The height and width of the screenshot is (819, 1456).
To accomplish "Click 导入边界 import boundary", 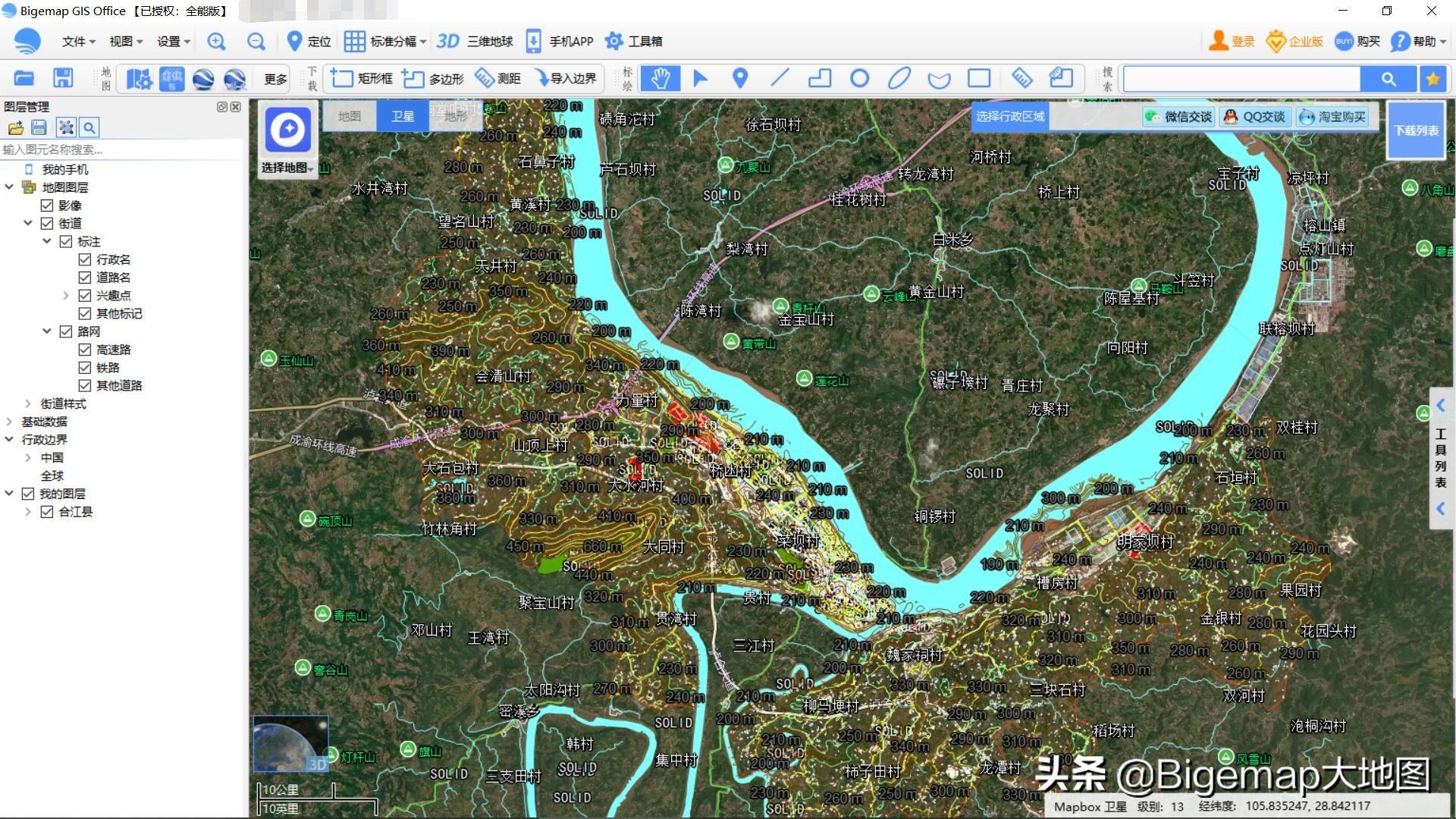I will [565, 78].
